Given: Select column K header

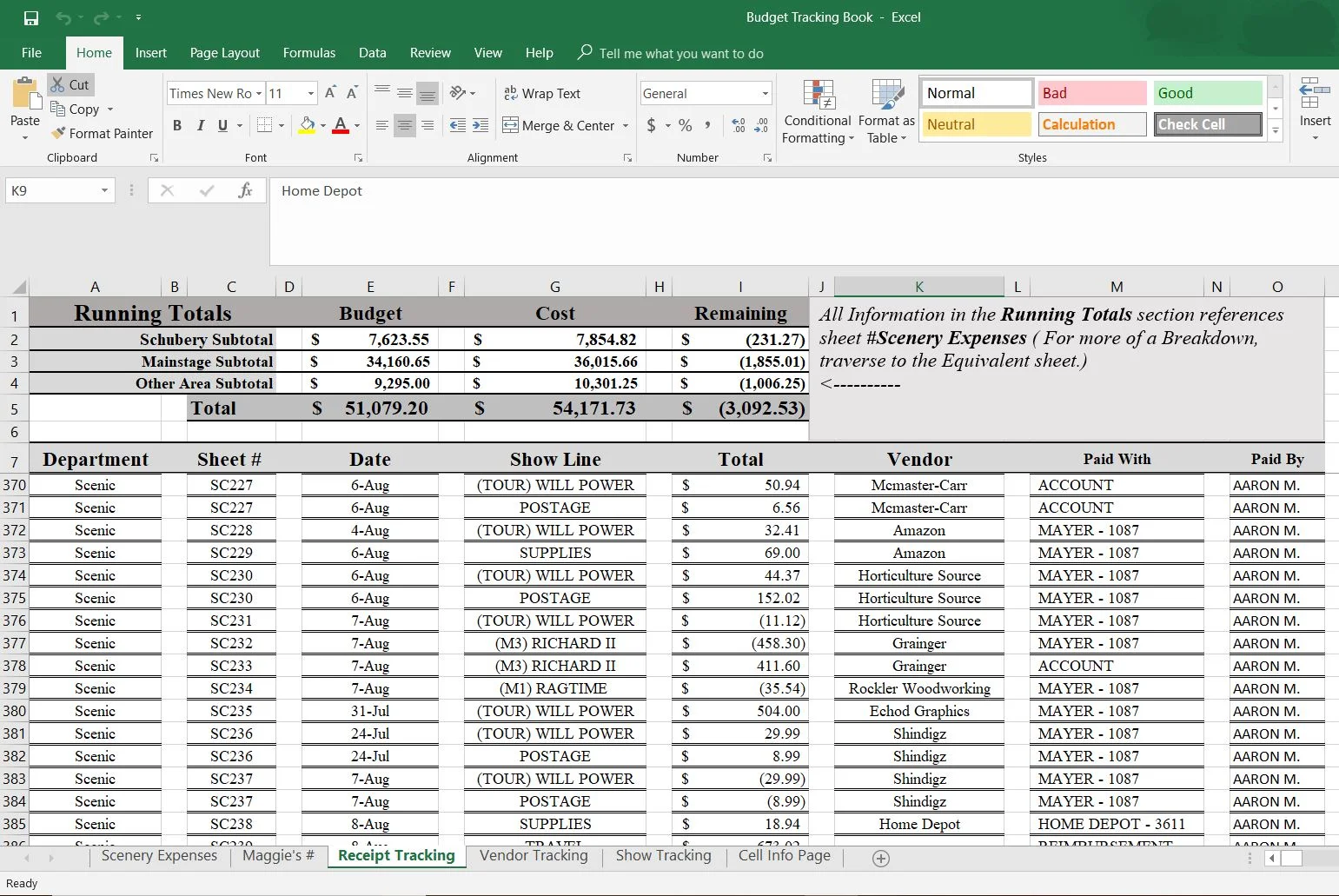Looking at the screenshot, I should click(x=918, y=287).
